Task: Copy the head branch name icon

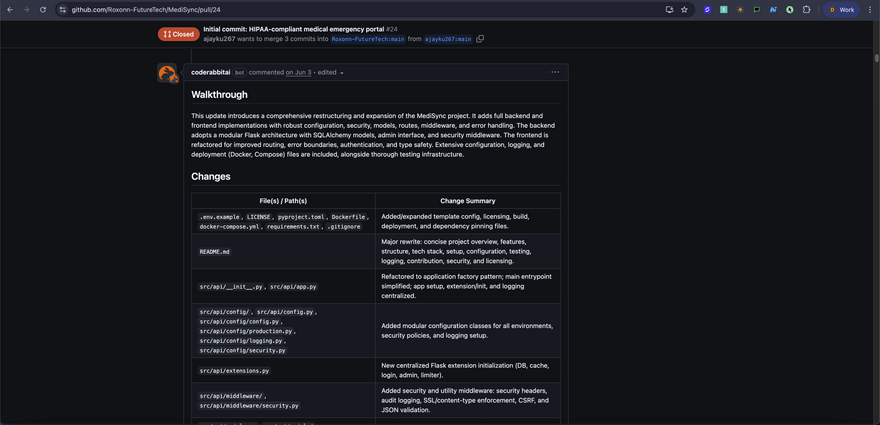Action: [x=480, y=39]
